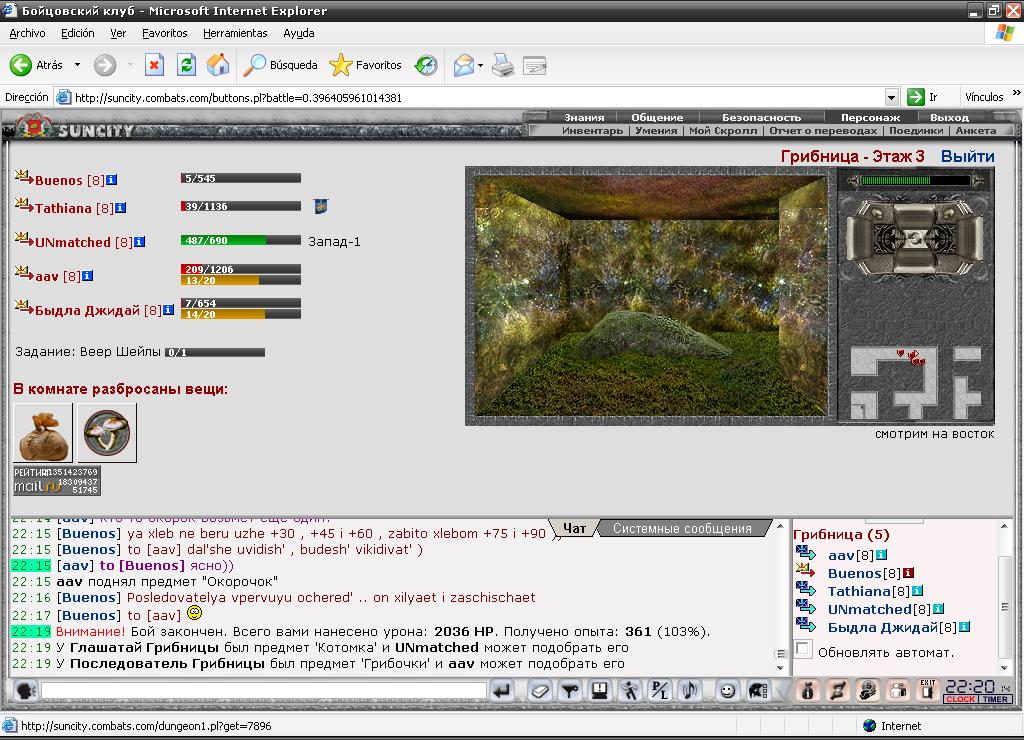Click the crown-arrow icon before Tathiana in party list
This screenshot has width=1024, height=740.
click(x=24, y=205)
